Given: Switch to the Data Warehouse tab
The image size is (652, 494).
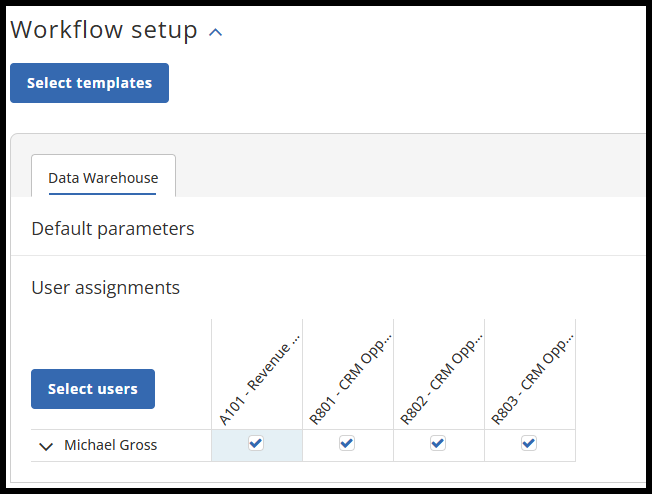Looking at the screenshot, I should [x=103, y=178].
